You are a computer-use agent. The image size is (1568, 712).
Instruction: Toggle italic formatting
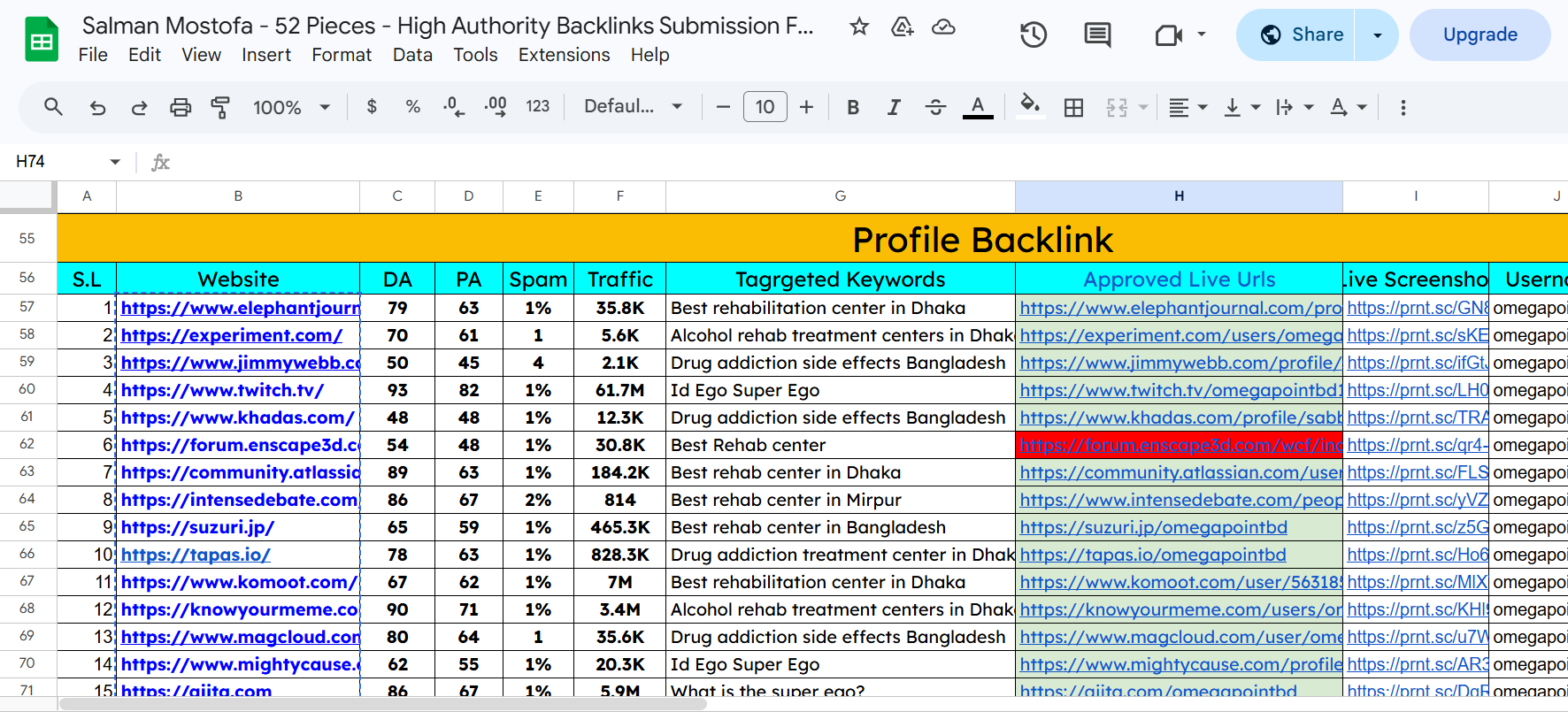click(894, 107)
